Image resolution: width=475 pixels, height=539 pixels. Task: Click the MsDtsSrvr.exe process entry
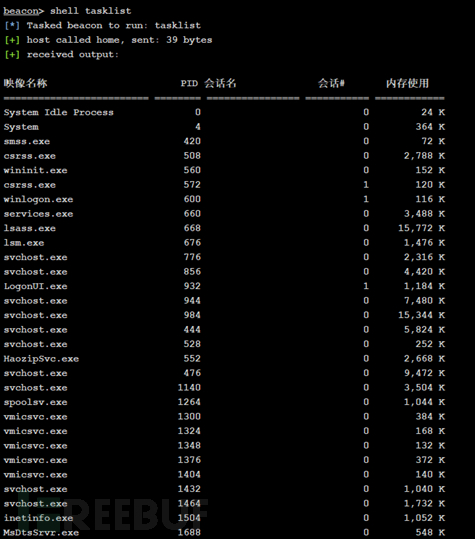(x=41, y=532)
